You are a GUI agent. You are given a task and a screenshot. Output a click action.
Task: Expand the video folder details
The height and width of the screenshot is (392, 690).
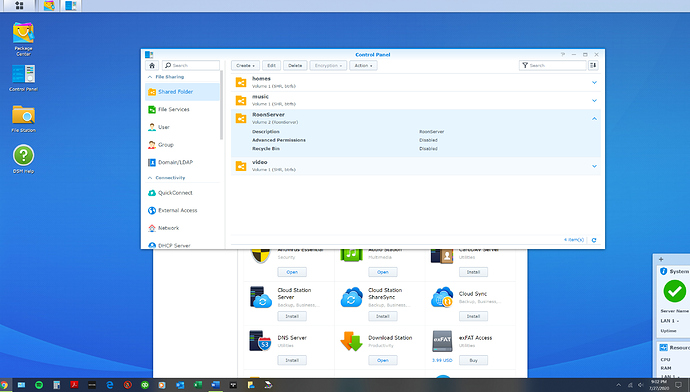(594, 166)
